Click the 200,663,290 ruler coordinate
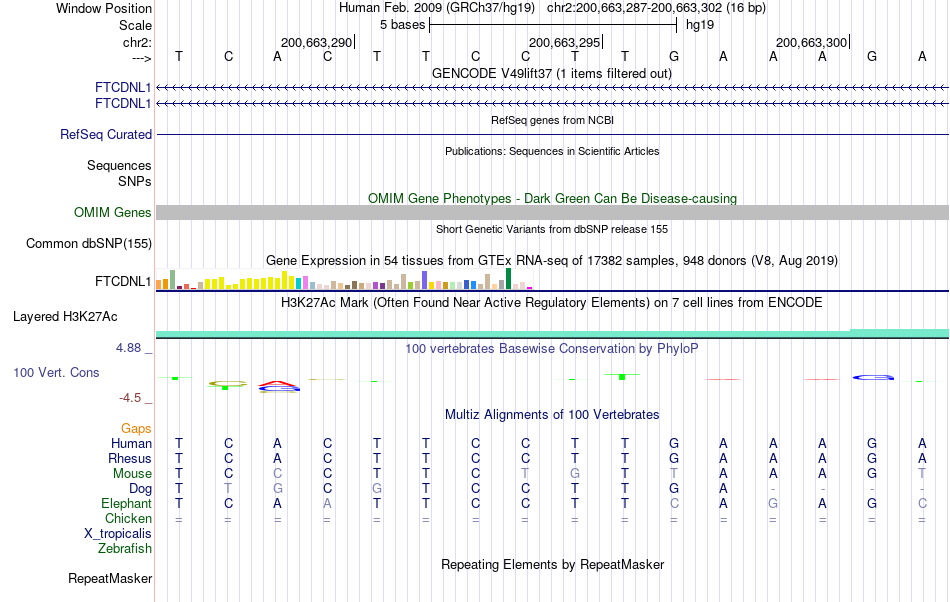This screenshot has height=602, width=950. tap(316, 42)
